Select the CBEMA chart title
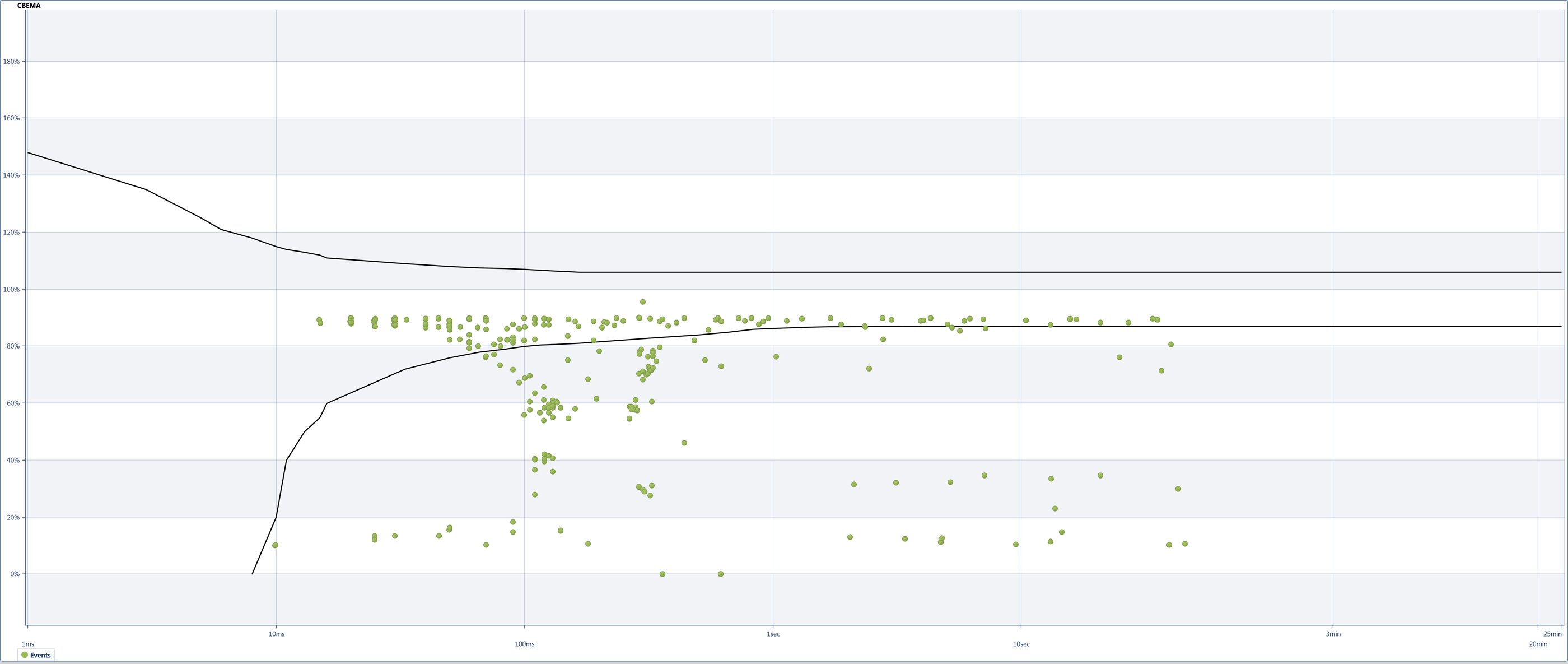 pyautogui.click(x=29, y=6)
